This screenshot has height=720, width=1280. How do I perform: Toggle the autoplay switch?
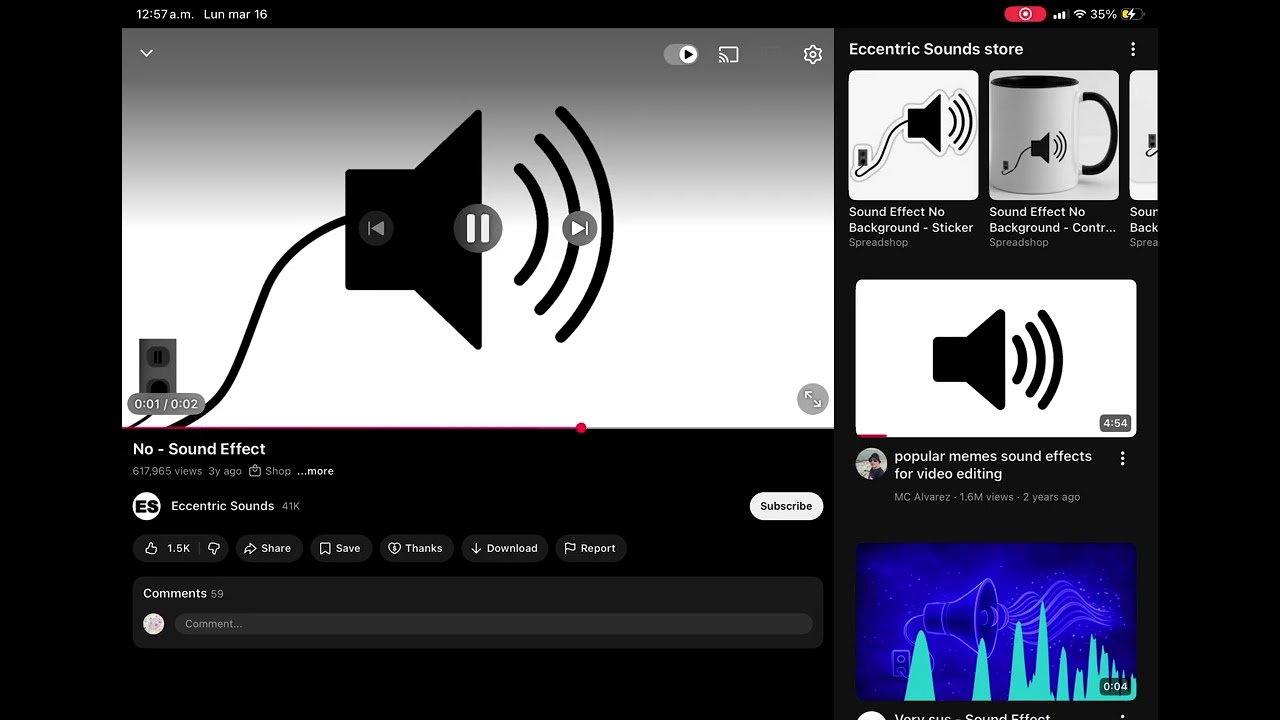(x=681, y=54)
